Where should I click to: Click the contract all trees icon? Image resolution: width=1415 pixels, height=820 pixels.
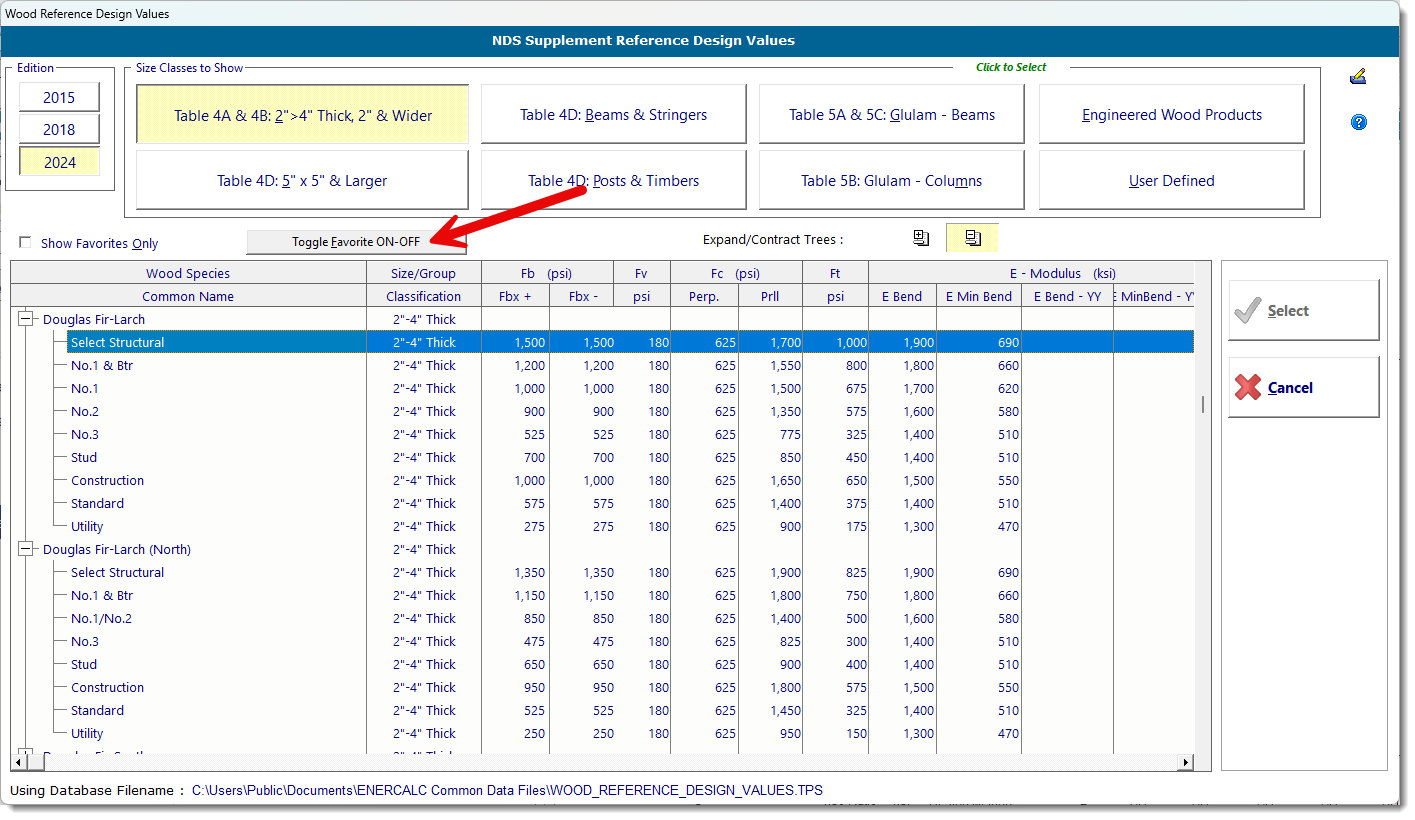(972, 238)
